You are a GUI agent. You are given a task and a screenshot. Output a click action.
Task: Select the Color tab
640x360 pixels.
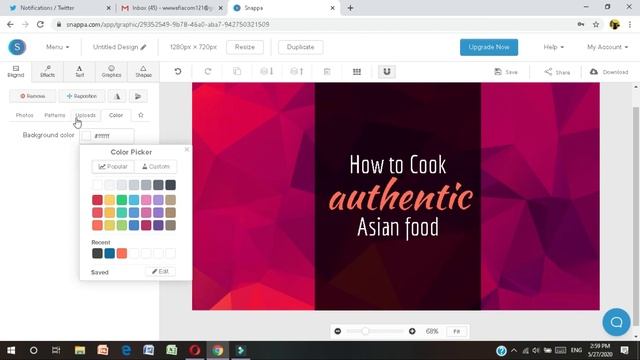click(x=116, y=115)
